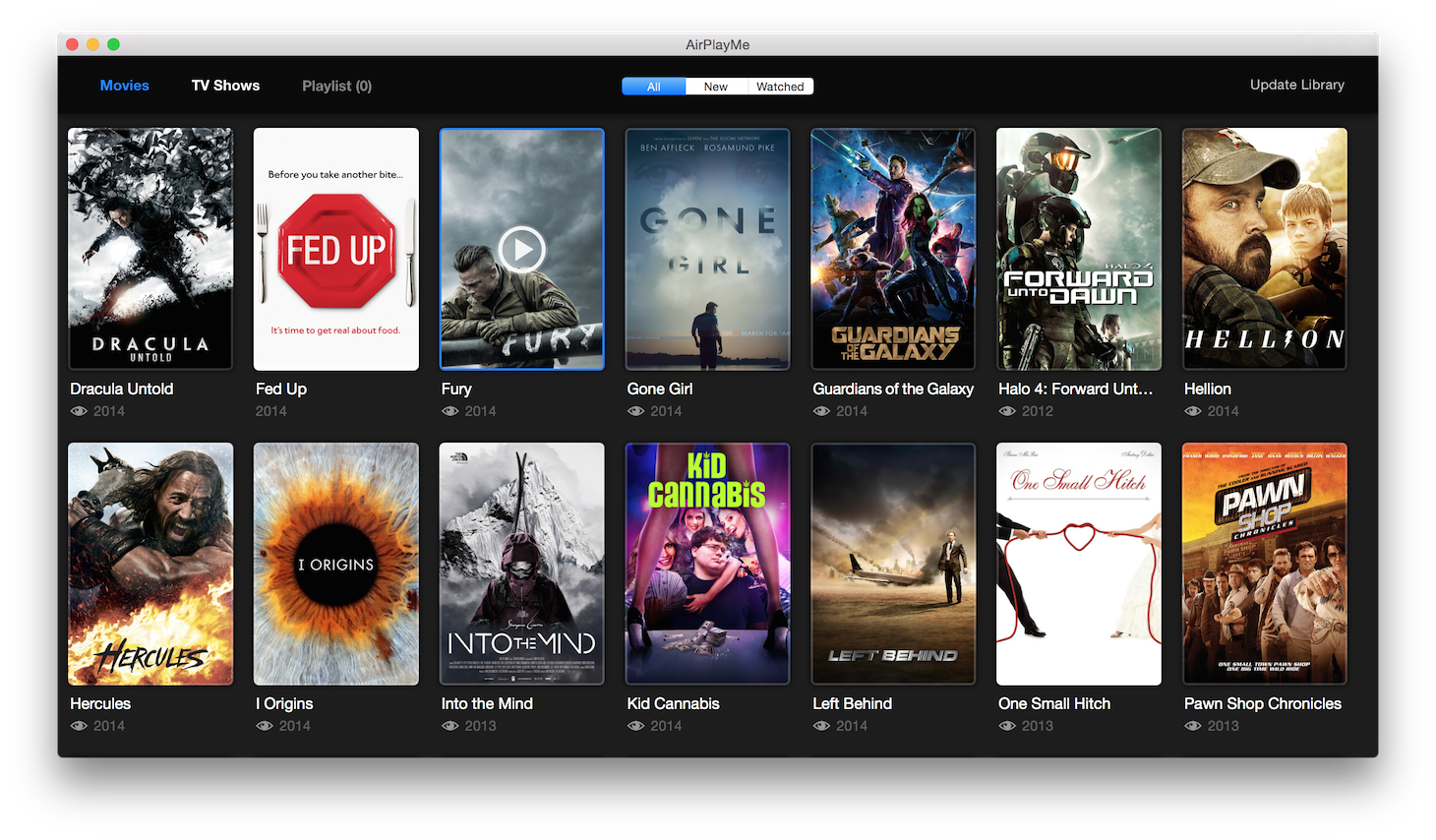Toggle watched eye icon under Into the Mind
This screenshot has width=1436, height=840.
[x=450, y=726]
